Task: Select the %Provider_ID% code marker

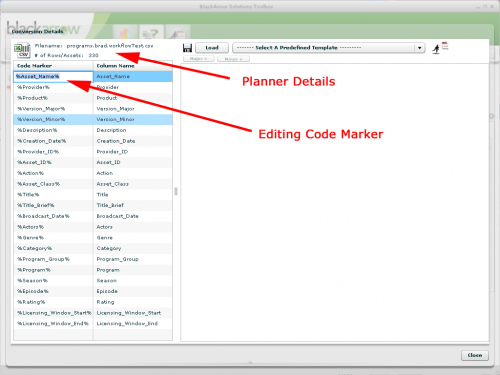Action: pos(53,152)
